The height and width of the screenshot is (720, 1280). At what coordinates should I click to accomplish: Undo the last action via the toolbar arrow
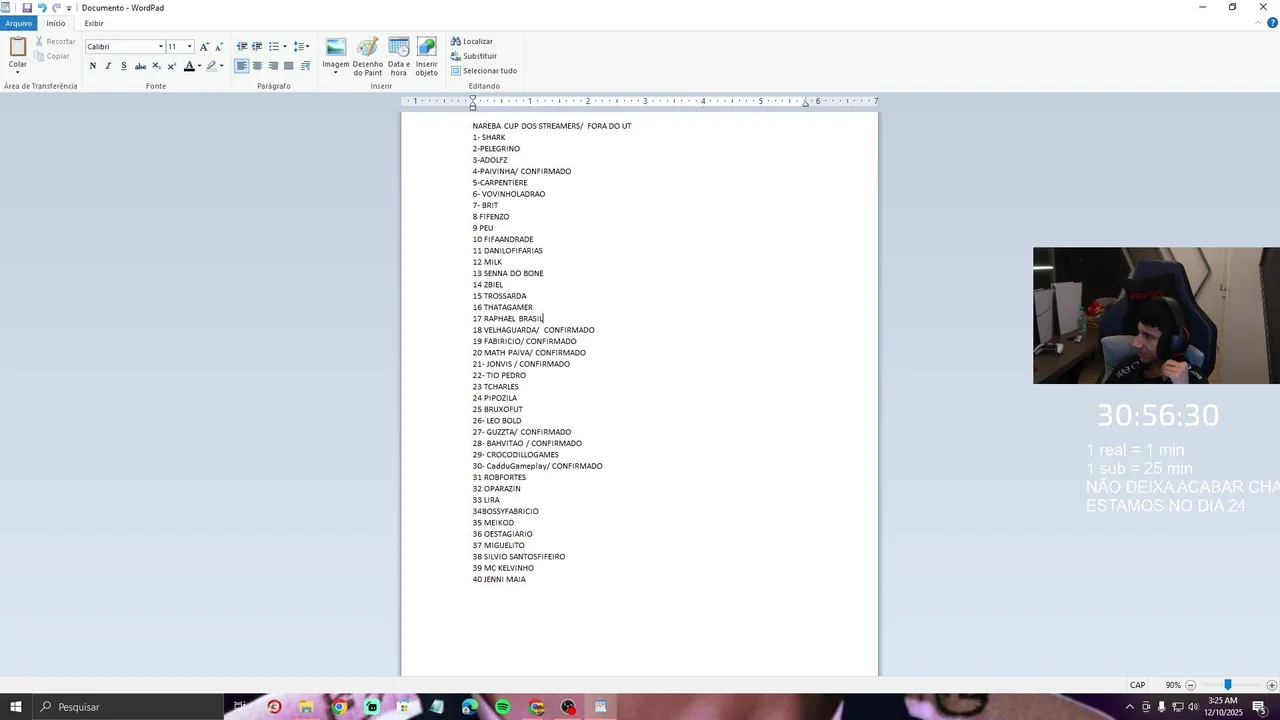(42, 7)
